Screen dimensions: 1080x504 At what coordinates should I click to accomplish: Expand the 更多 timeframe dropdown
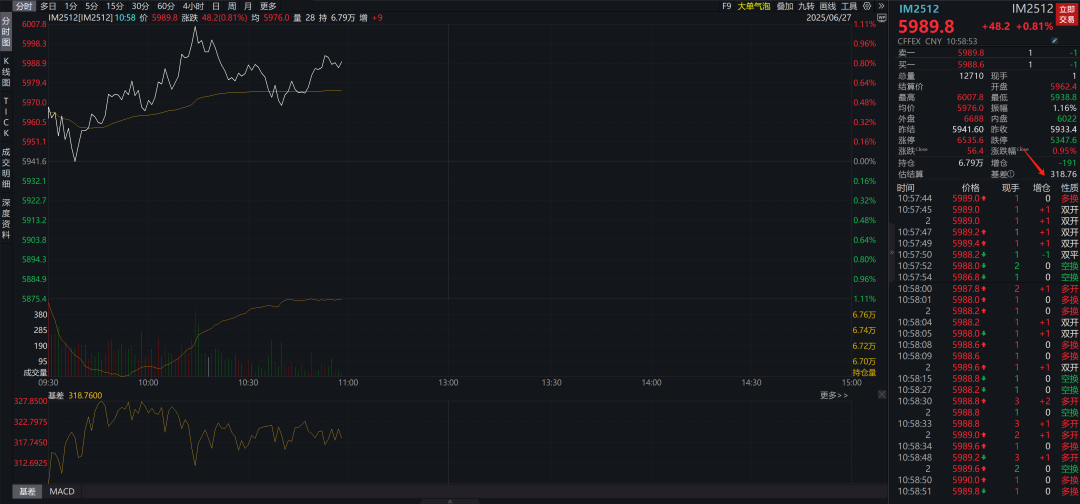(268, 6)
